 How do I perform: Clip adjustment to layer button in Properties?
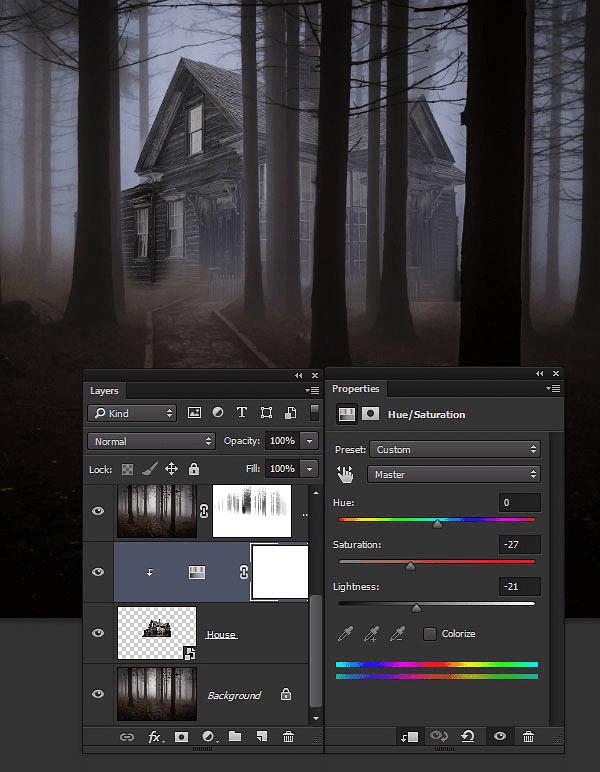pos(410,737)
